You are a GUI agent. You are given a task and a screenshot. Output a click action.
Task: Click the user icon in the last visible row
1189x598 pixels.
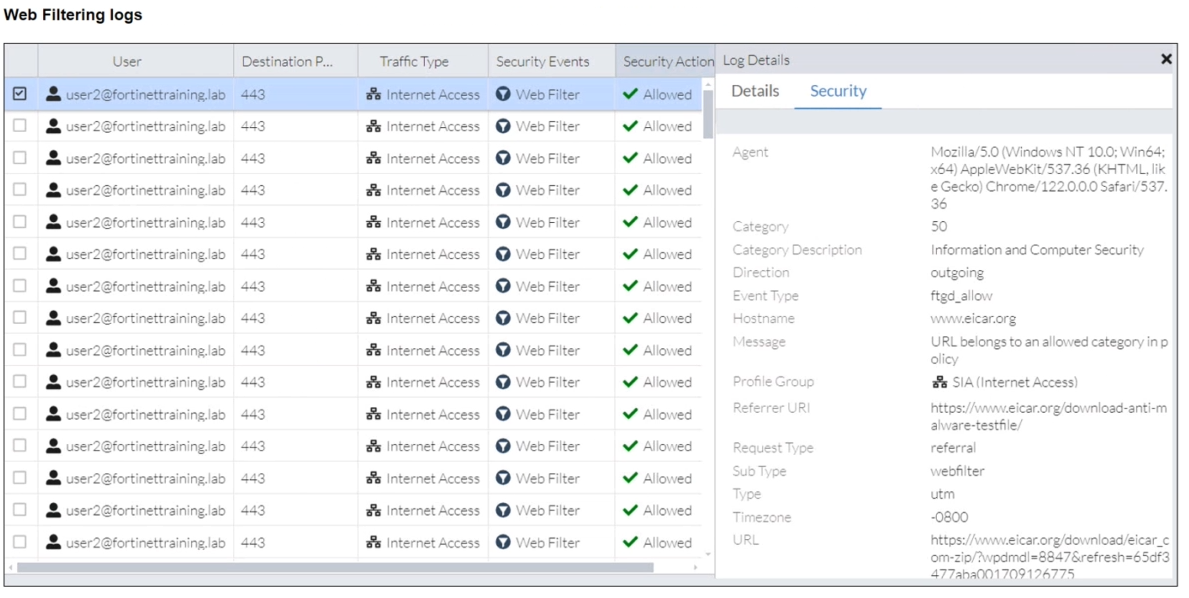click(53, 542)
